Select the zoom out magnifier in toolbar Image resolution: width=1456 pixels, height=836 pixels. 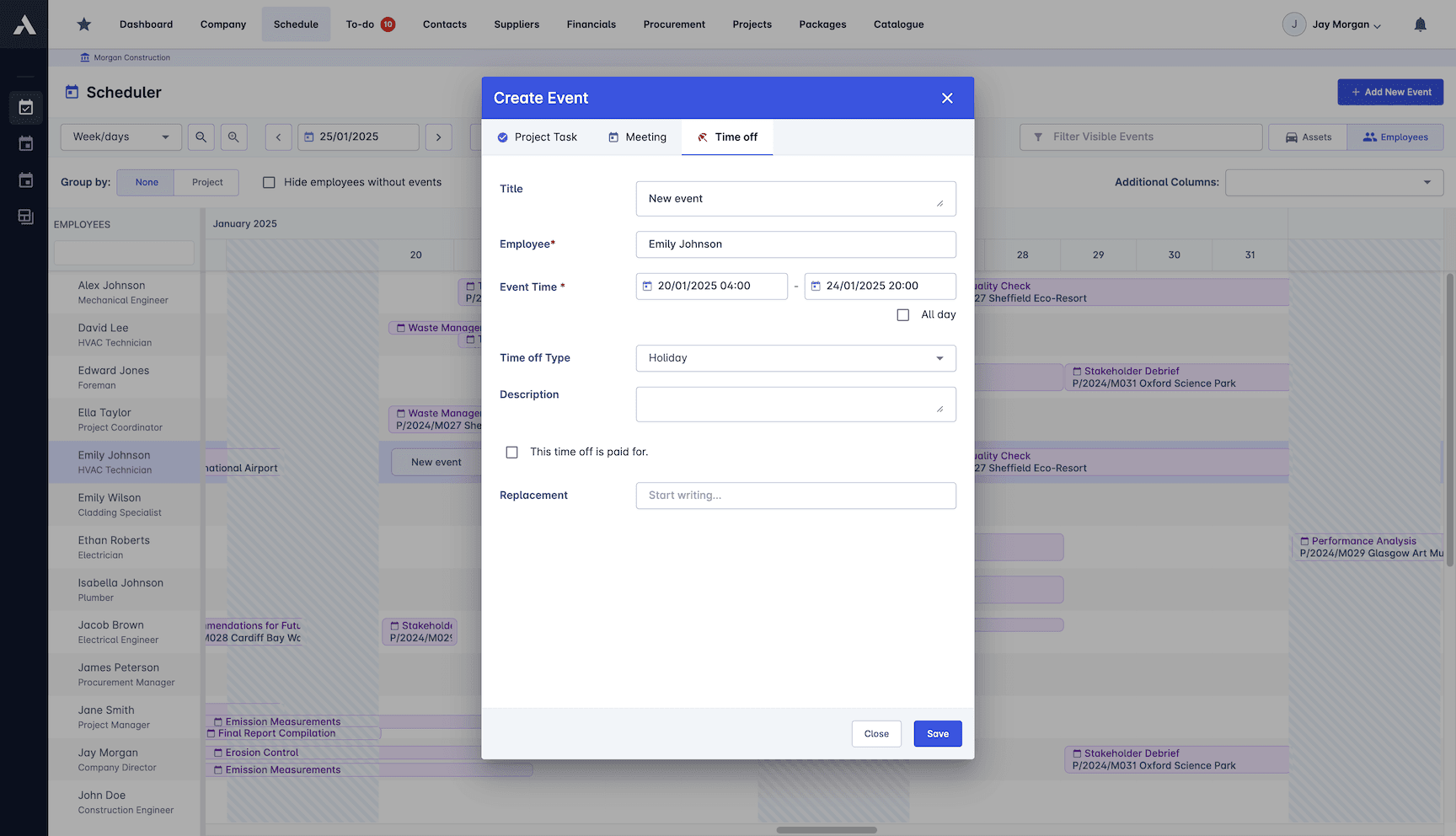201,137
